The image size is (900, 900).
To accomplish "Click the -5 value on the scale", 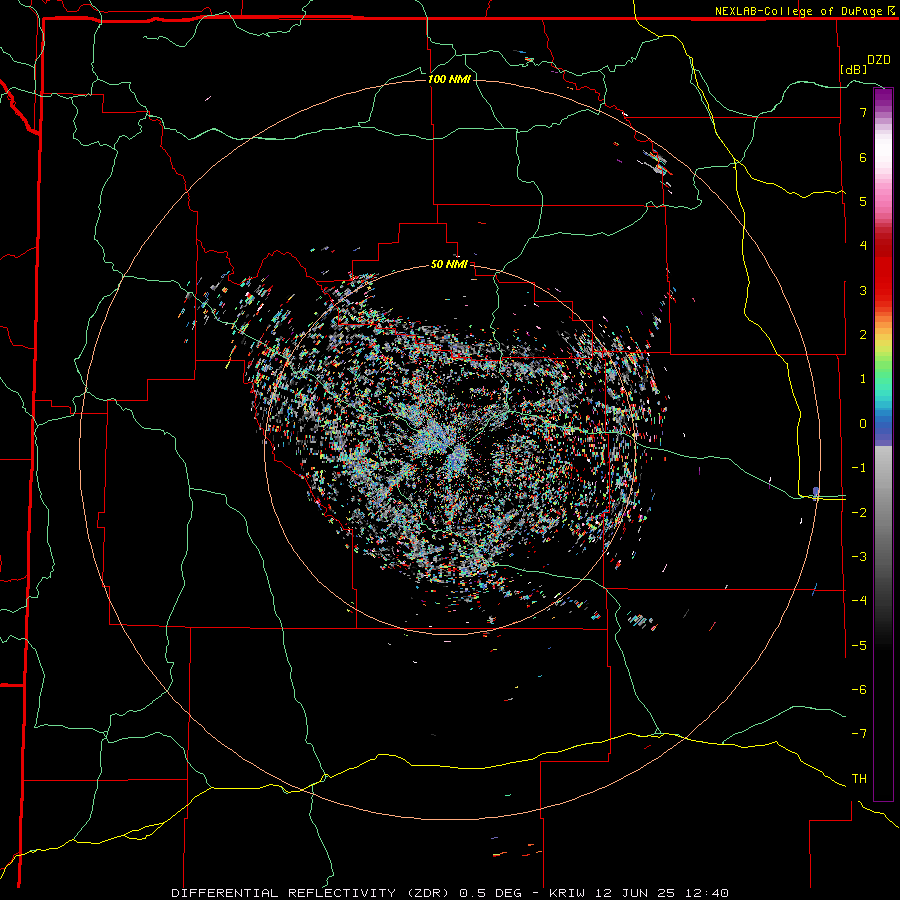I will (x=859, y=646).
